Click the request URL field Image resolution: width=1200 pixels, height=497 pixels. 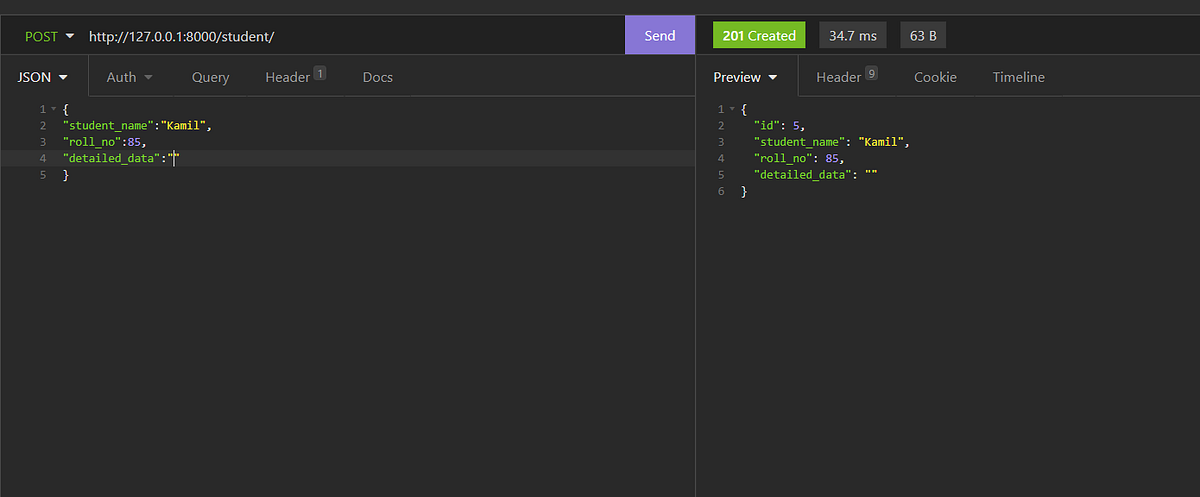click(350, 36)
